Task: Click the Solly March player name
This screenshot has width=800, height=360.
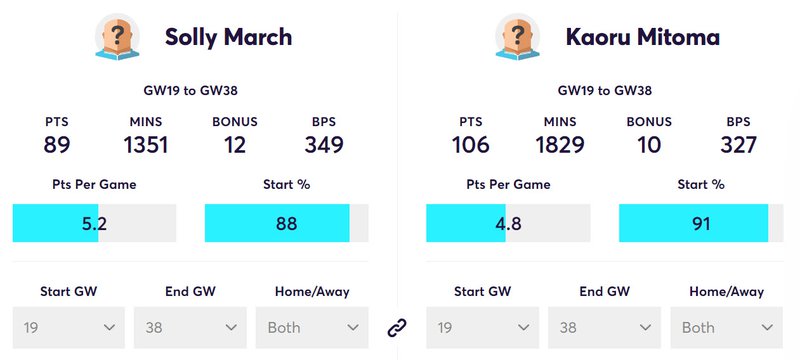Action: coord(229,37)
